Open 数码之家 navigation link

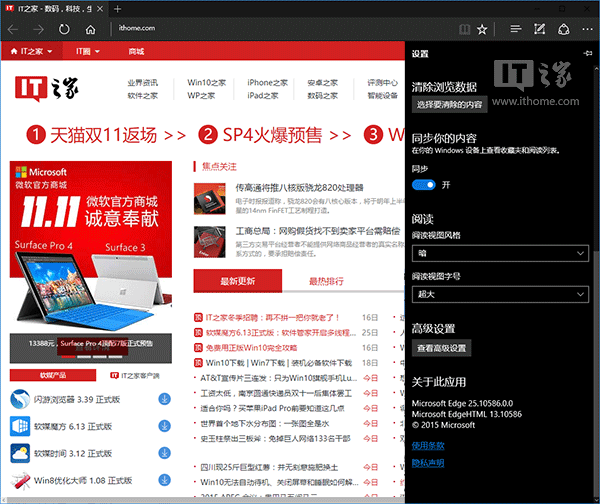(x=323, y=95)
